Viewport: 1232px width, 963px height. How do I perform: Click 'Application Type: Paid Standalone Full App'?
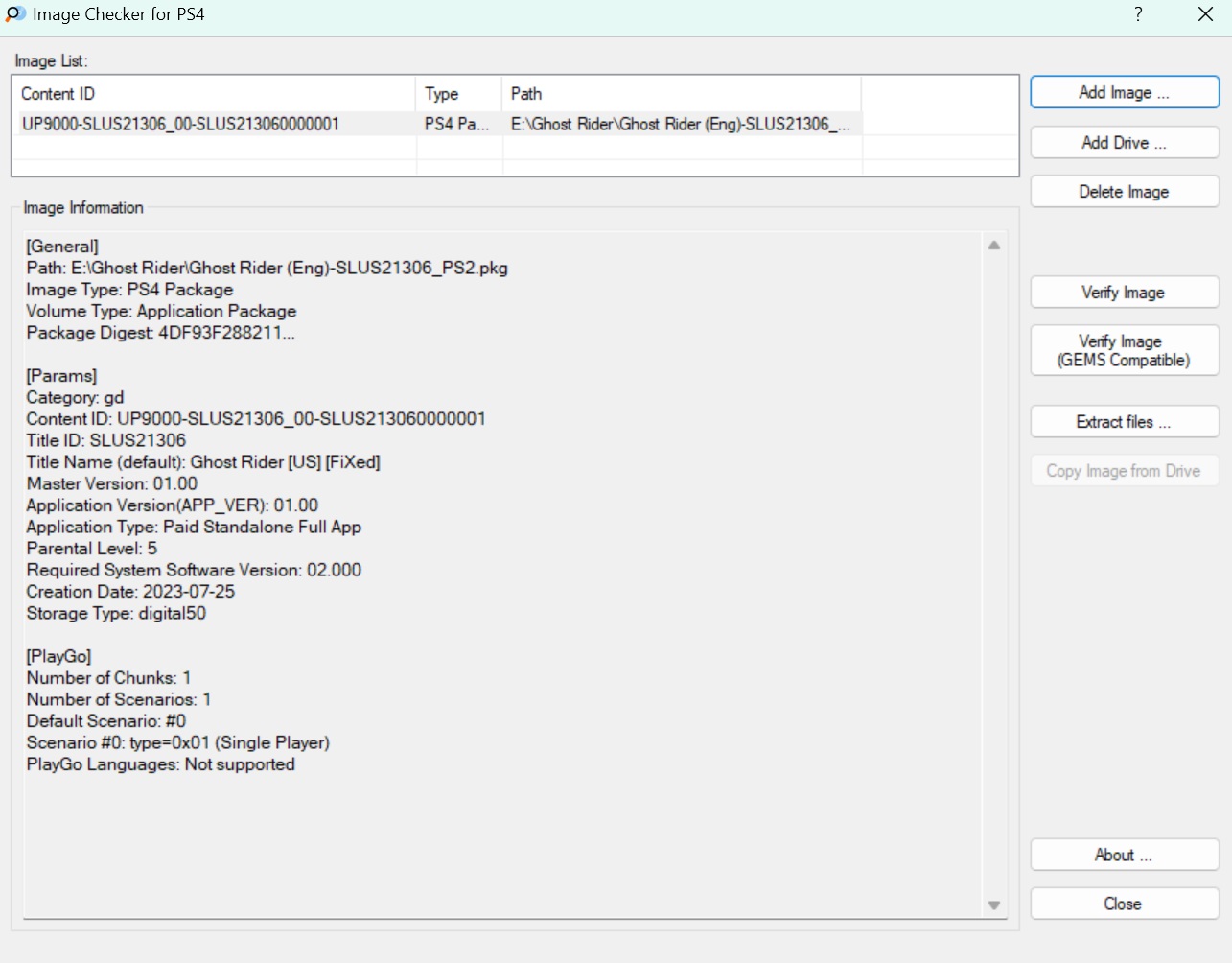[x=194, y=527]
